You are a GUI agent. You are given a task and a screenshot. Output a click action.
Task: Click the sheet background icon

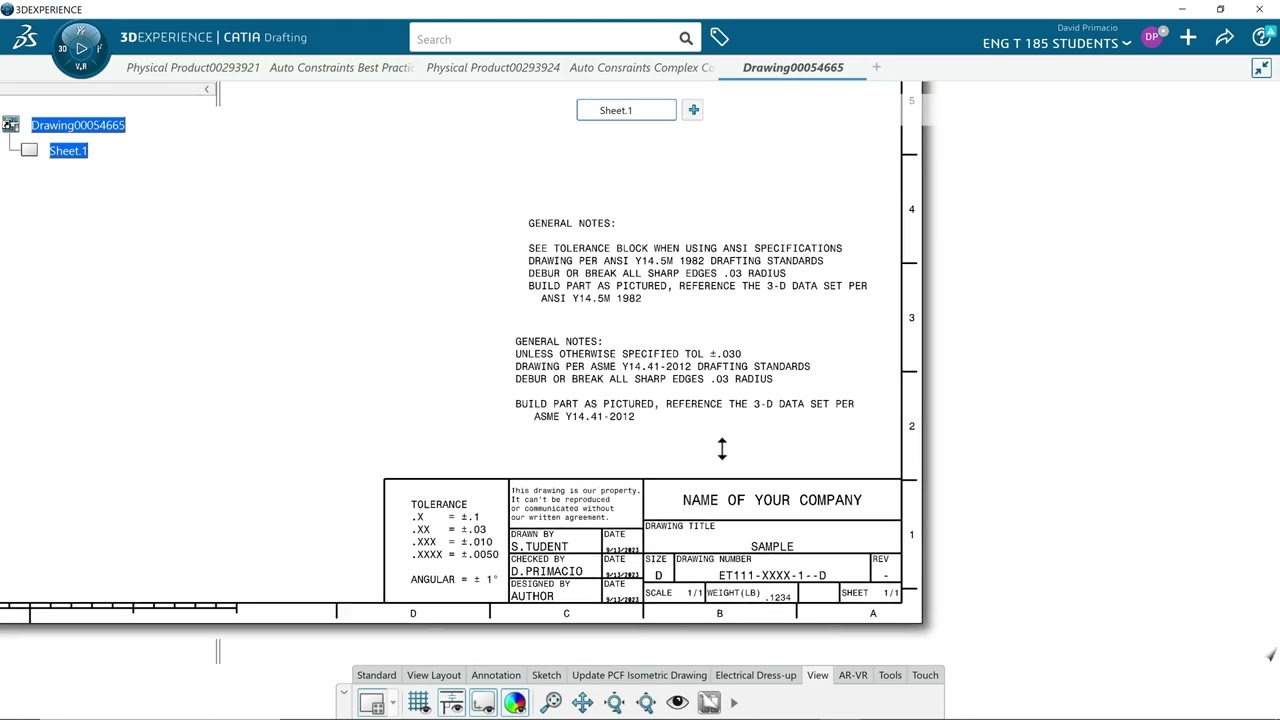pos(709,703)
